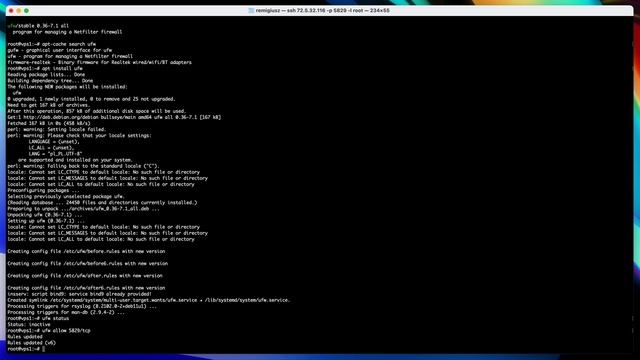640x360 pixels.
Task: Click the '/etc/ufw/before.rules' config file line
Action: pos(86,251)
